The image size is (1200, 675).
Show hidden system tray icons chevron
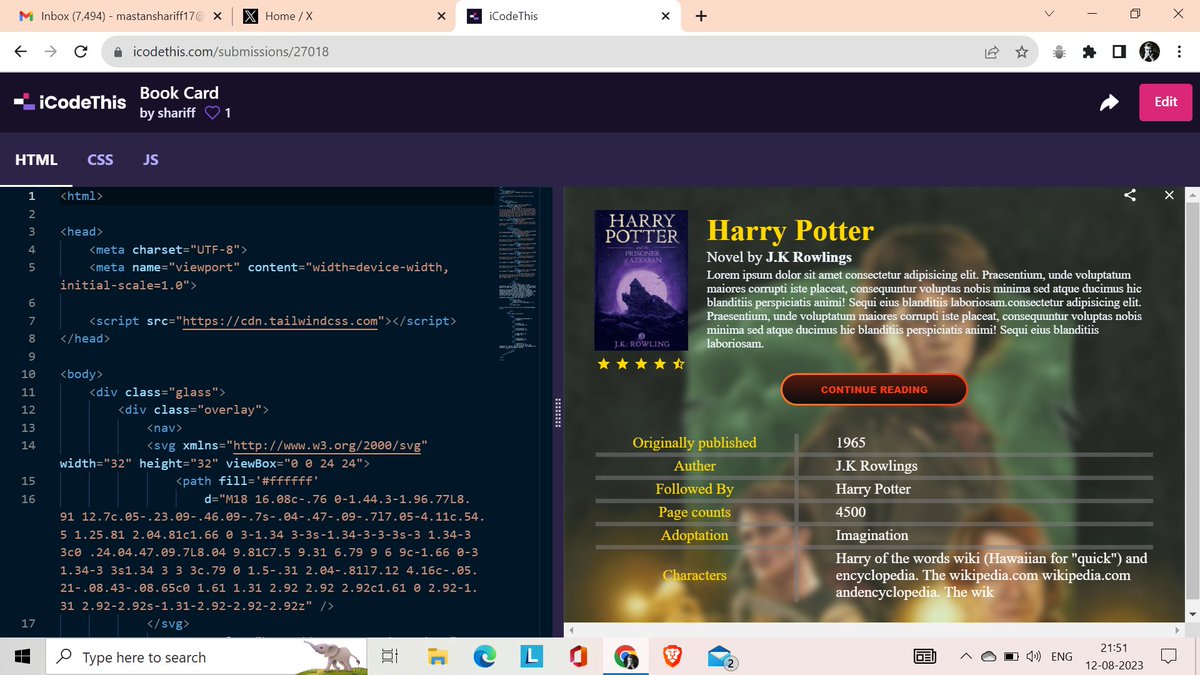(965, 657)
